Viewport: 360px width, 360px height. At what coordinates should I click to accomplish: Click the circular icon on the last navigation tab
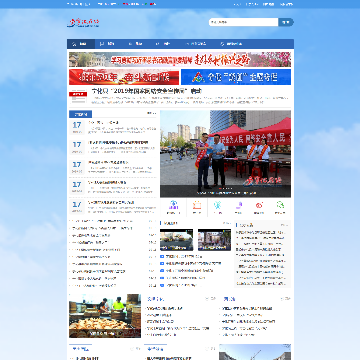(x=222, y=44)
